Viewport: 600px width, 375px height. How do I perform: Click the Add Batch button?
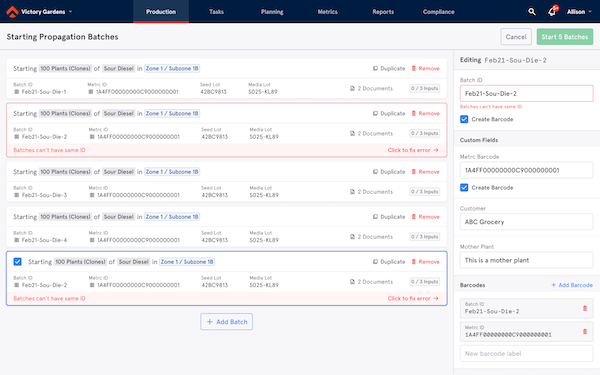227,322
